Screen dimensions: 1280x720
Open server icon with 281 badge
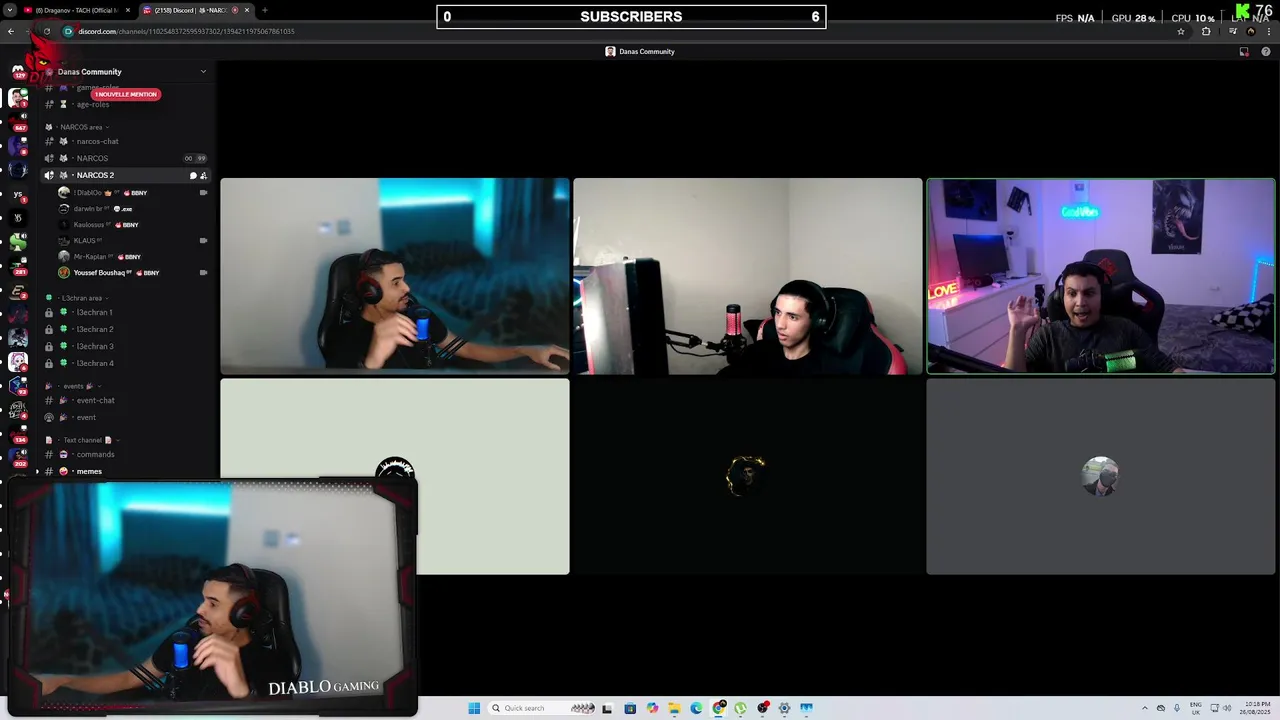[x=18, y=264]
